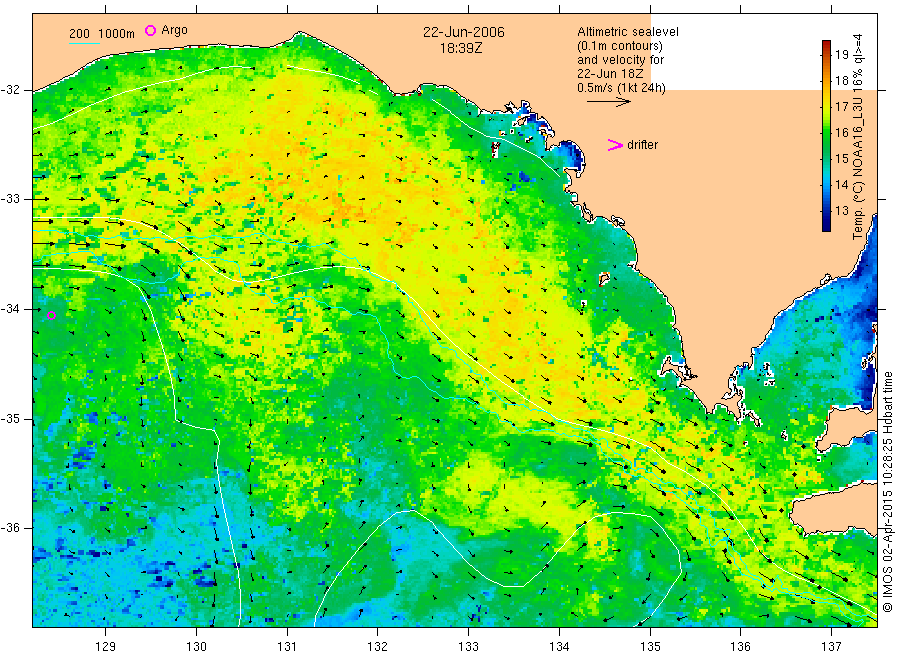This screenshot has width=900, height=660.
Task: Click the IMOS copyright text on right edge
Action: tap(888, 491)
